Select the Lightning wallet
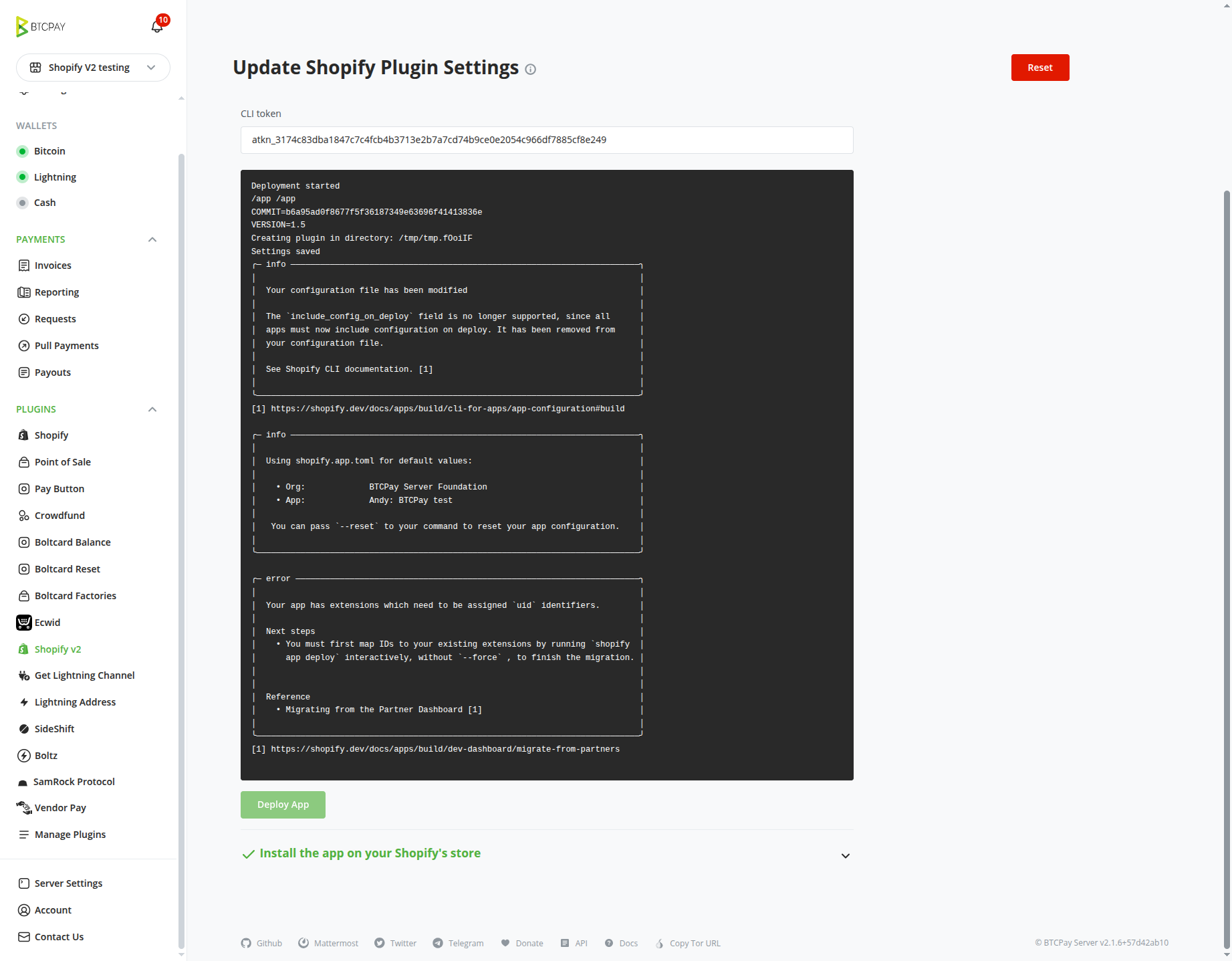1232x961 pixels. [55, 177]
